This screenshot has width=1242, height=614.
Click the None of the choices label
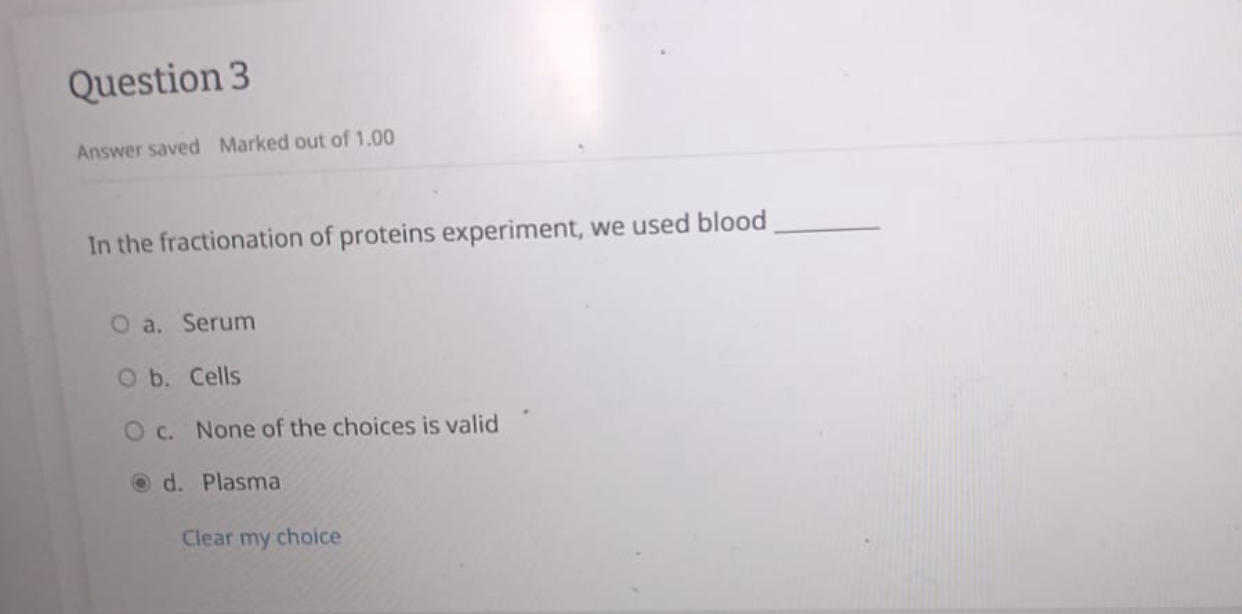click(346, 428)
